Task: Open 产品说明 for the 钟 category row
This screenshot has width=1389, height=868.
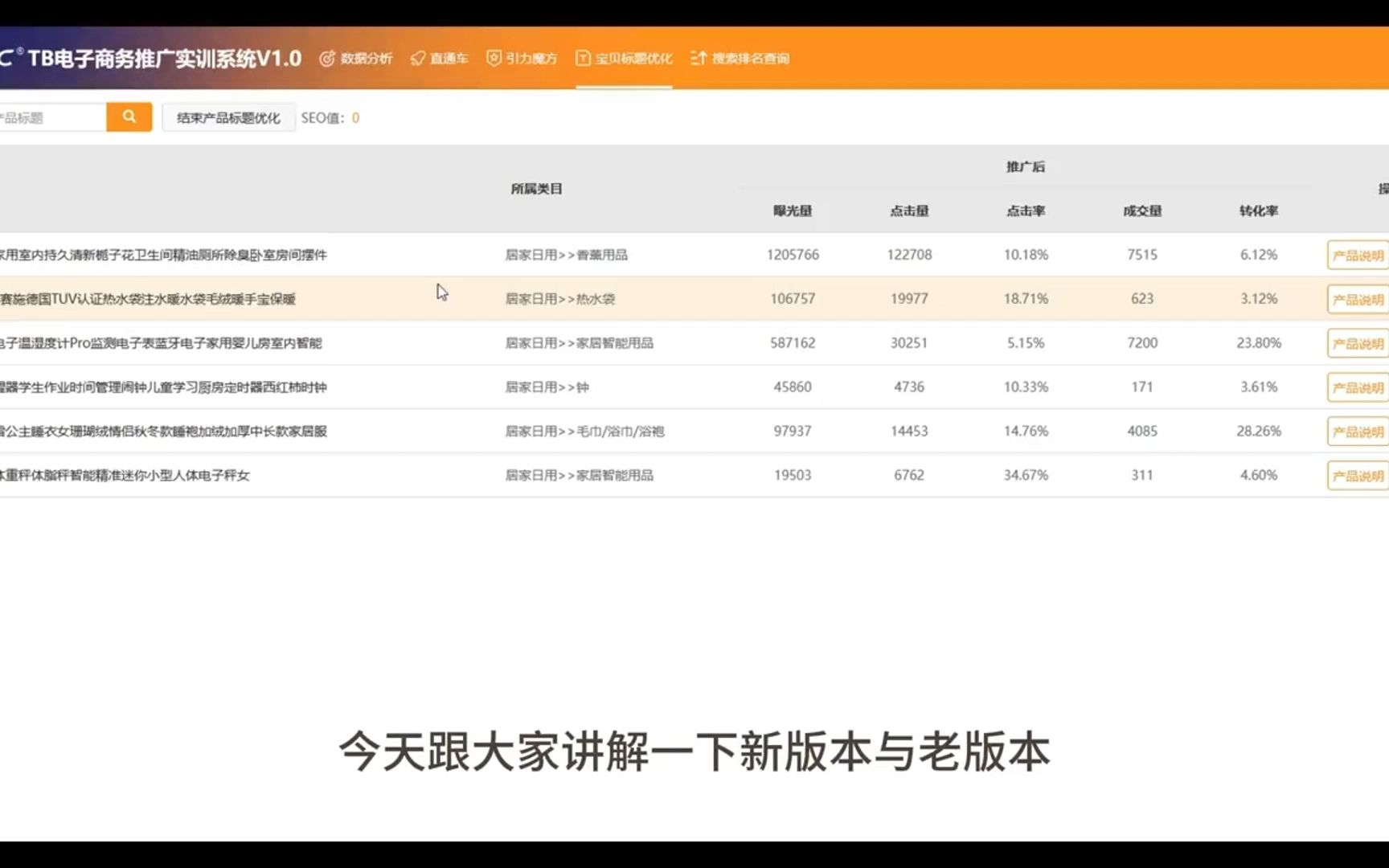Action: click(1358, 387)
